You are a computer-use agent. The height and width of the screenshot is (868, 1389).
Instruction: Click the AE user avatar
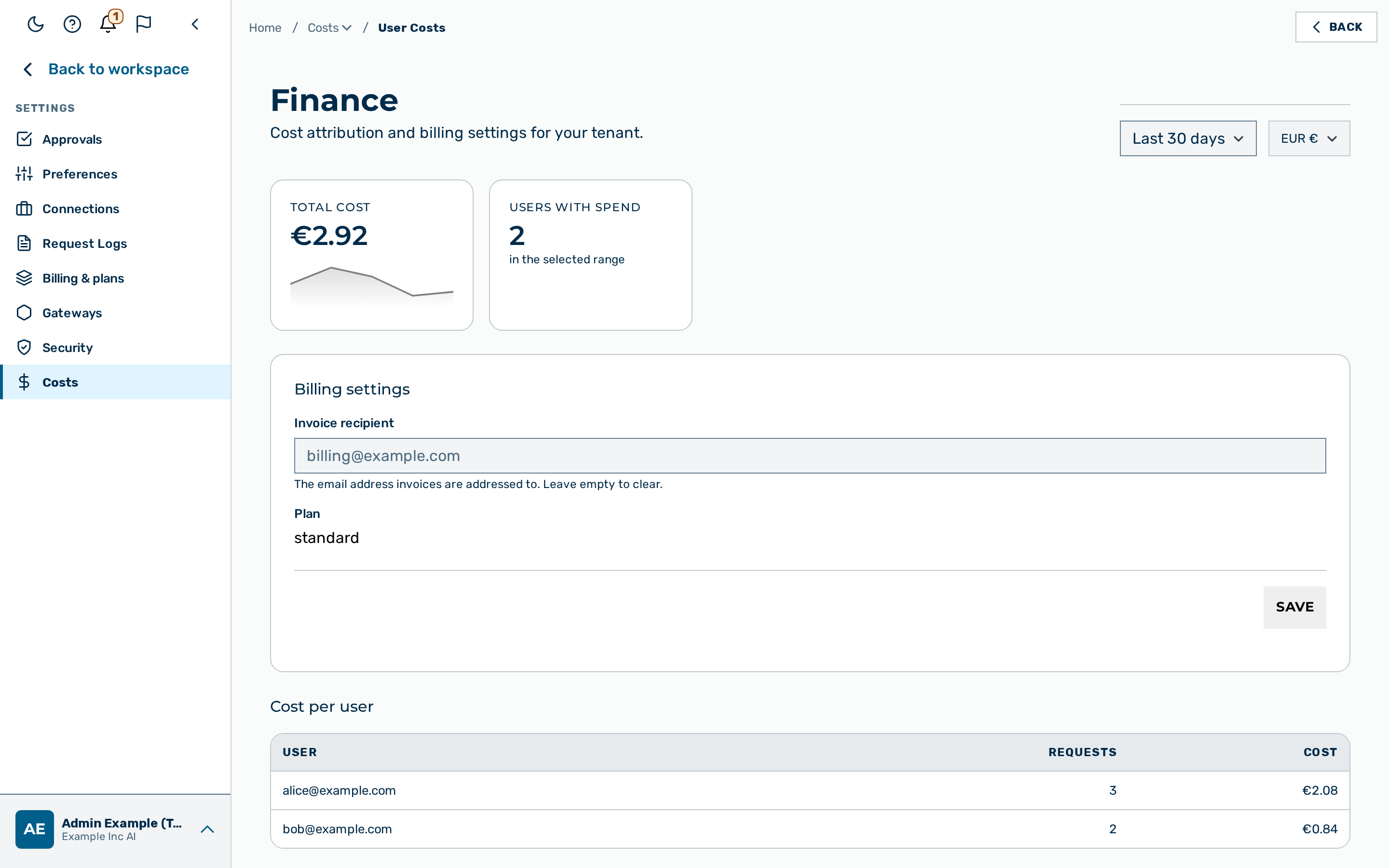coord(34,829)
